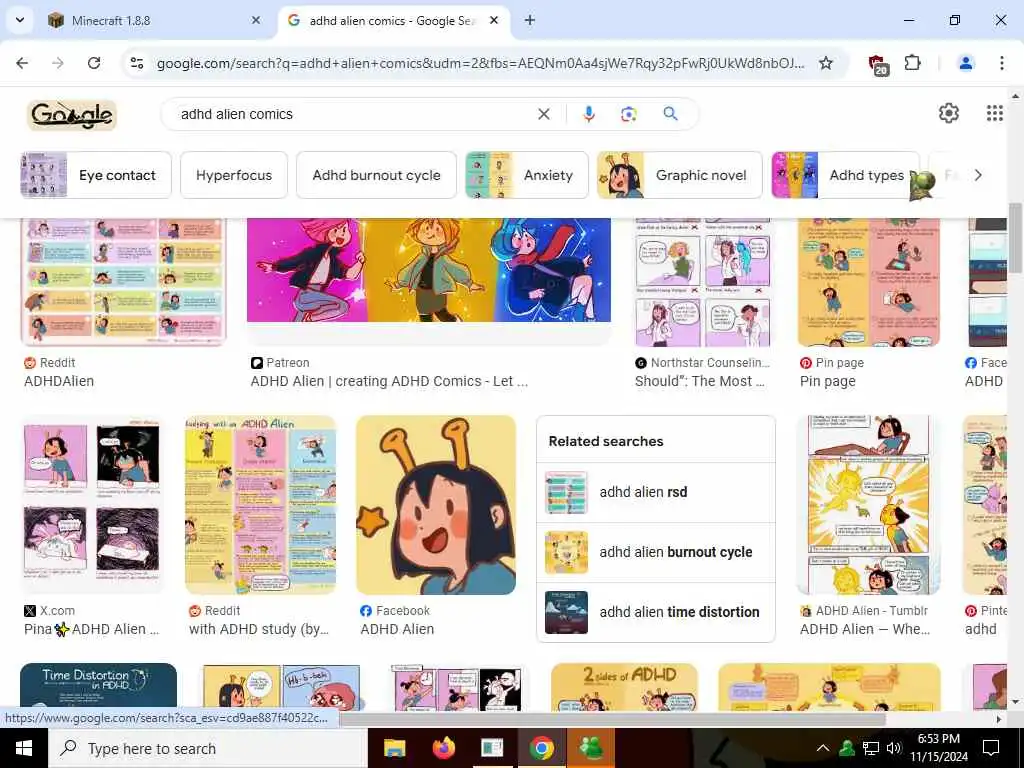Open related search adhd alien burnout cycle
This screenshot has height=768, width=1024.
656,552
